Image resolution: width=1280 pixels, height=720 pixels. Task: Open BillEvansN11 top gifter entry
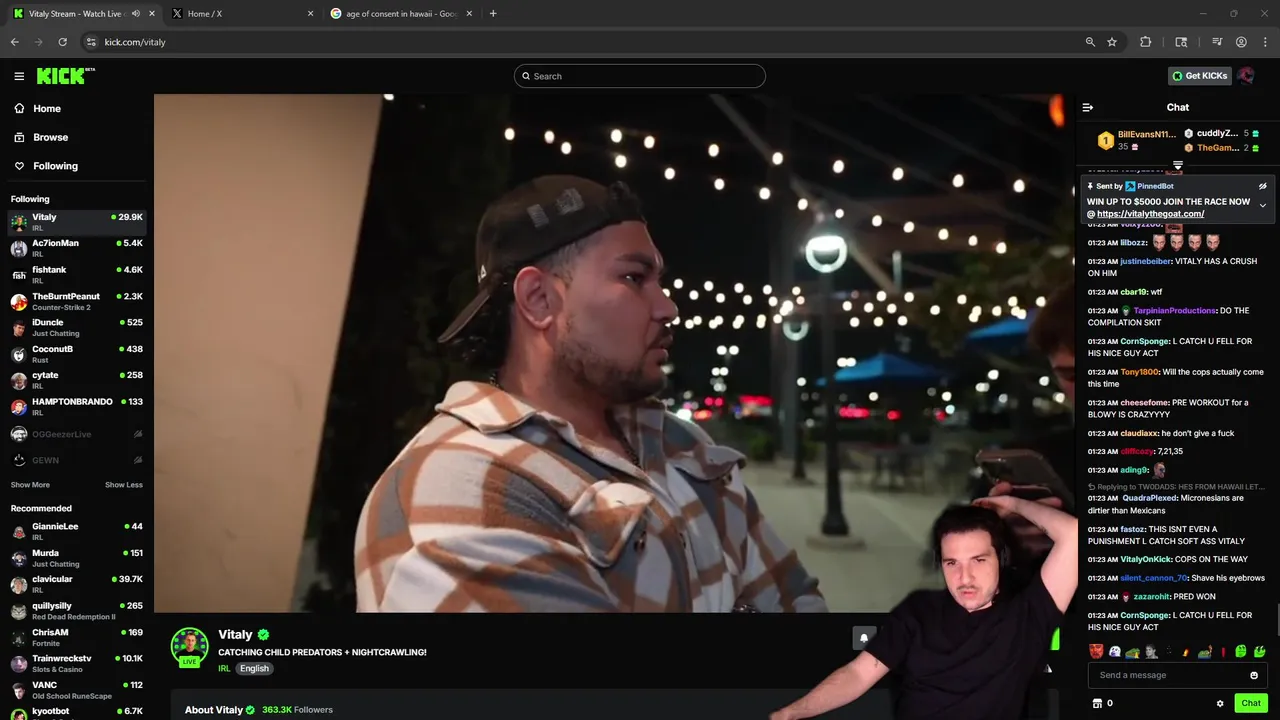click(x=1137, y=140)
